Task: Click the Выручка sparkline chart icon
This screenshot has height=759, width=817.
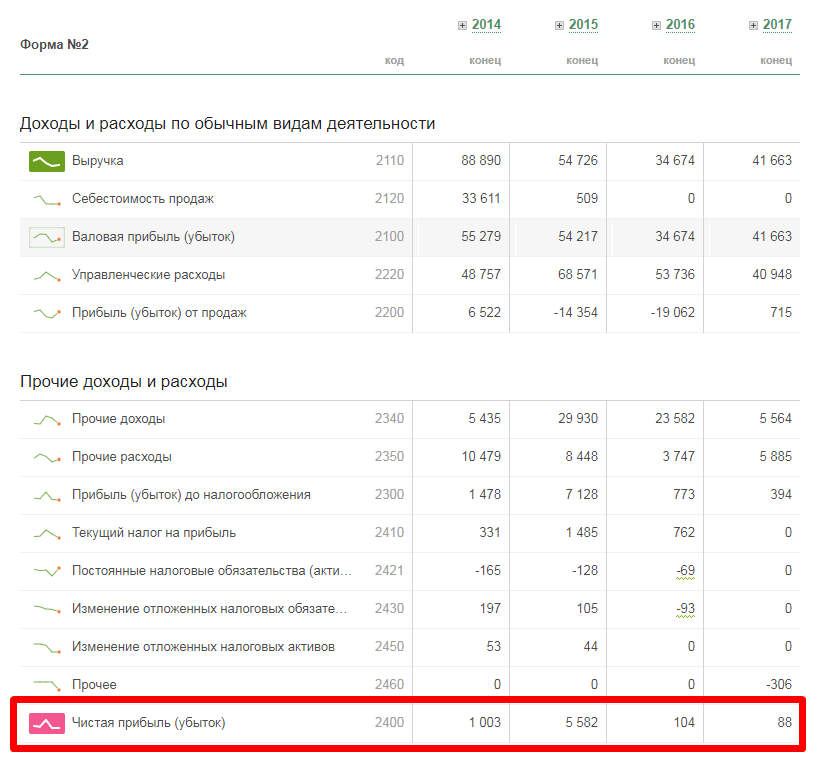Action: pyautogui.click(x=47, y=161)
